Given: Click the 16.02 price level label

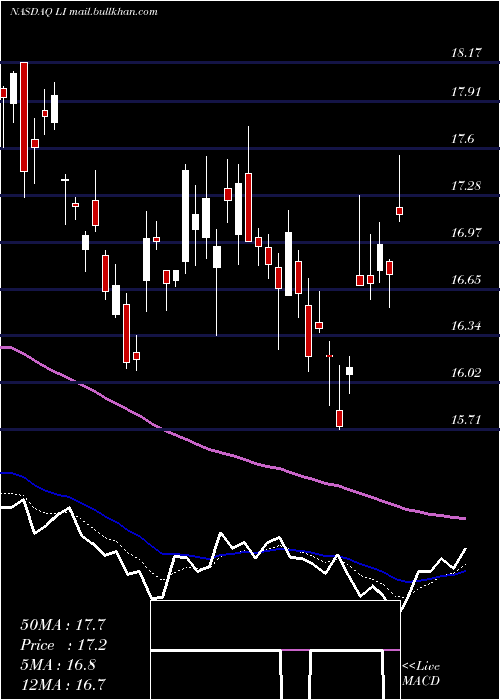Looking at the screenshot, I should point(467,373).
